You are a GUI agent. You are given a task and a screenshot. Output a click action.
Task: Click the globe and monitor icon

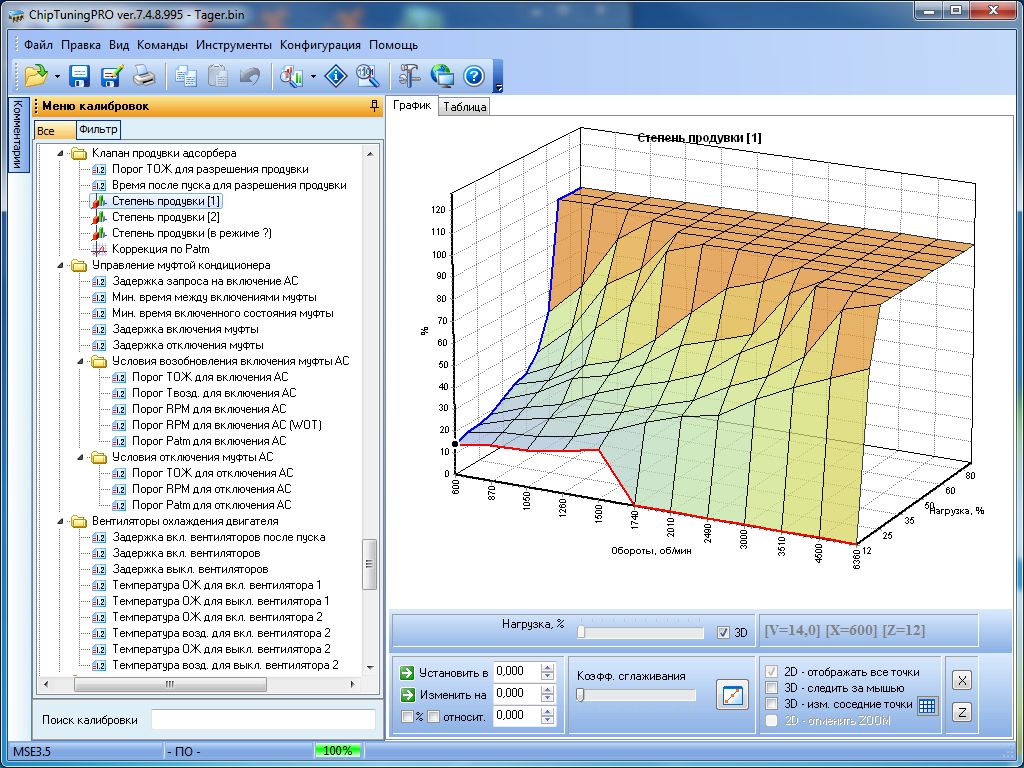point(442,76)
